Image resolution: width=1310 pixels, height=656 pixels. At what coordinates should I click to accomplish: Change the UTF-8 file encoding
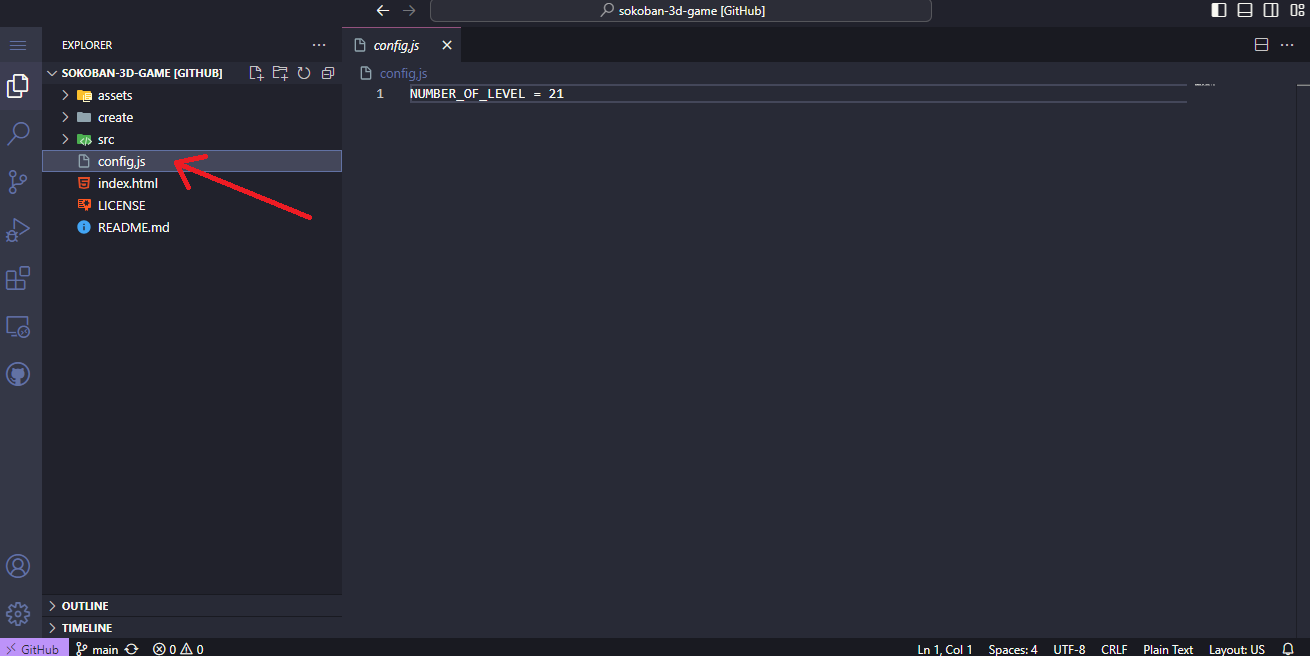(1069, 649)
